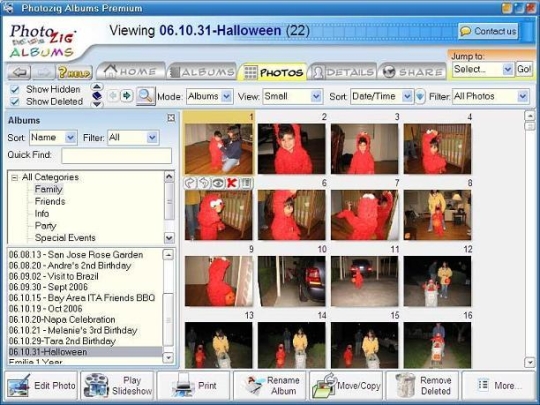Select photo thumbnail number 10 with car
The width and height of the screenshot is (540, 405).
pyautogui.click(x=291, y=281)
